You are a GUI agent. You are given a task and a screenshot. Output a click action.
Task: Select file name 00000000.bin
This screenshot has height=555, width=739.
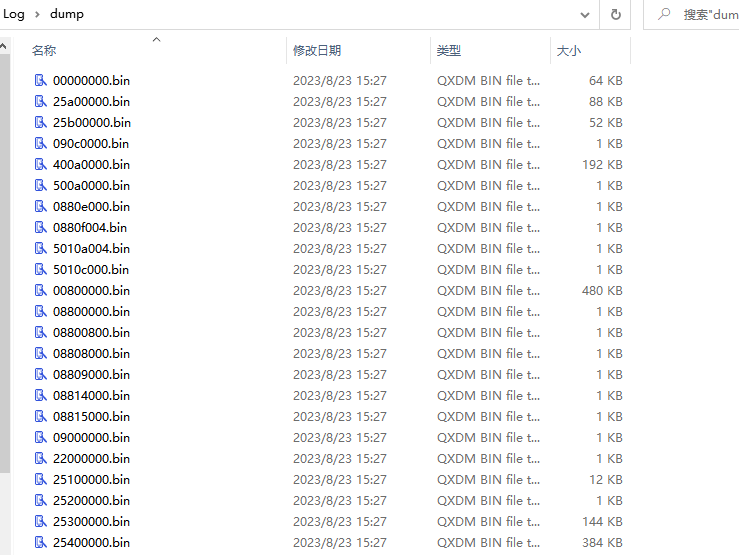[91, 81]
